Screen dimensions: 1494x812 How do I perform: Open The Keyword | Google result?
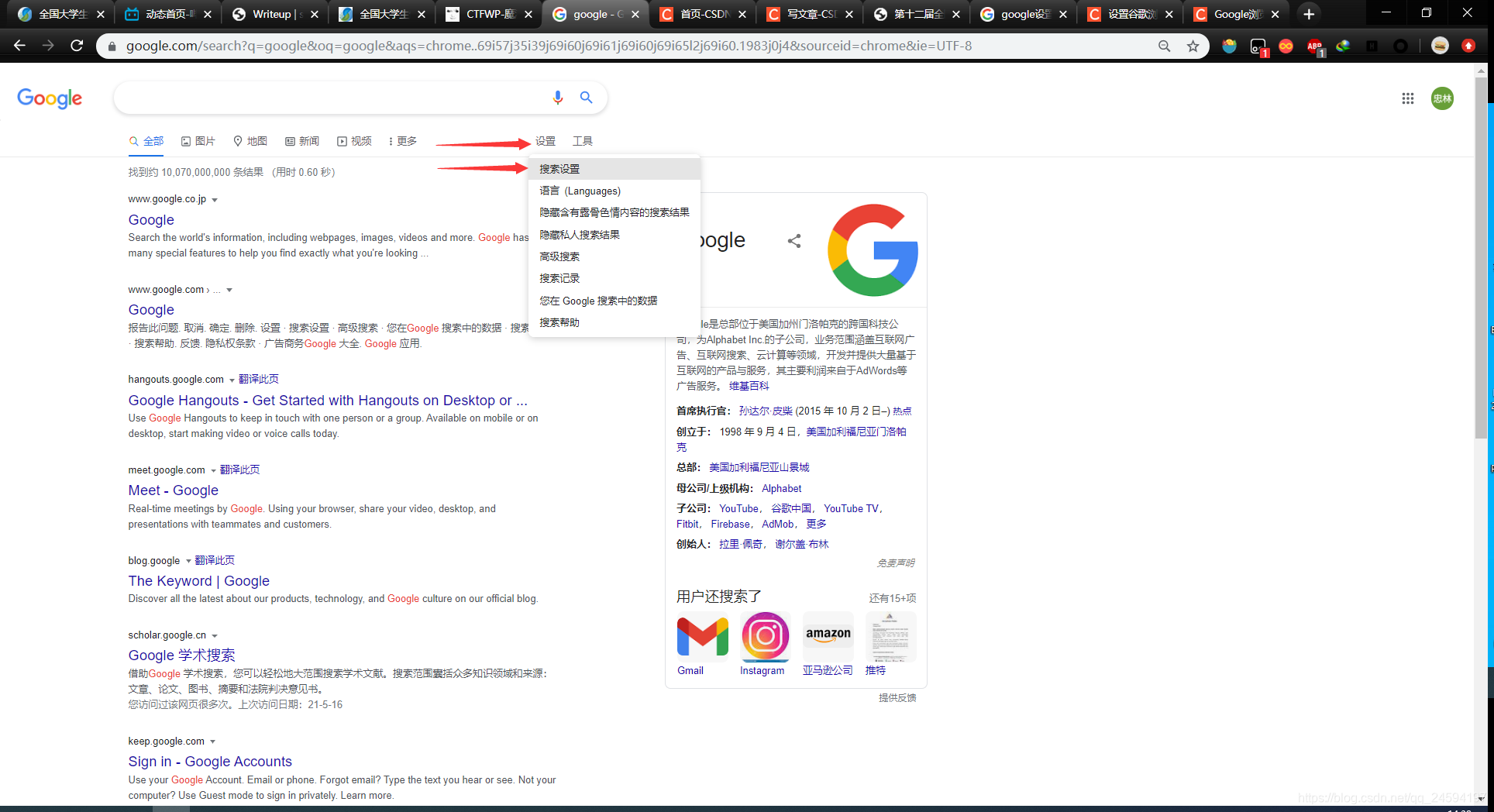pos(199,581)
